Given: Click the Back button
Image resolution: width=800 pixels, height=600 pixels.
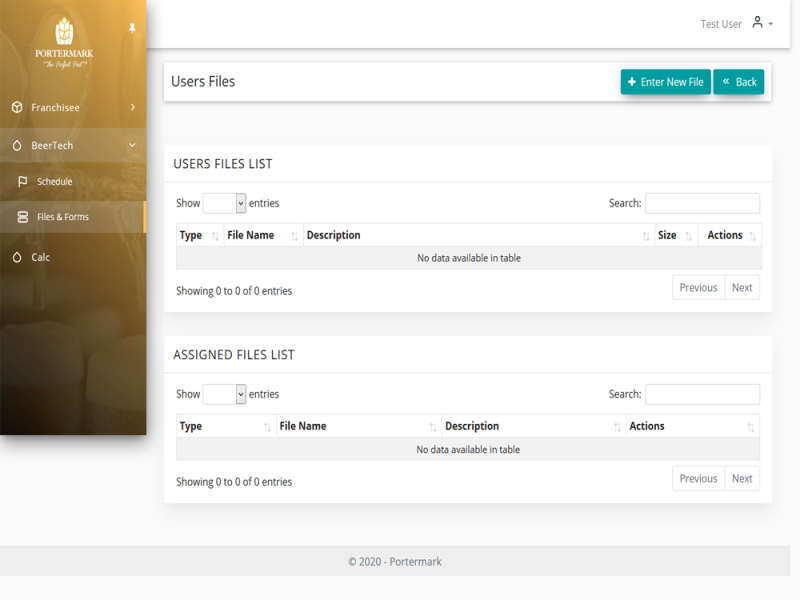Looking at the screenshot, I should 738,82.
